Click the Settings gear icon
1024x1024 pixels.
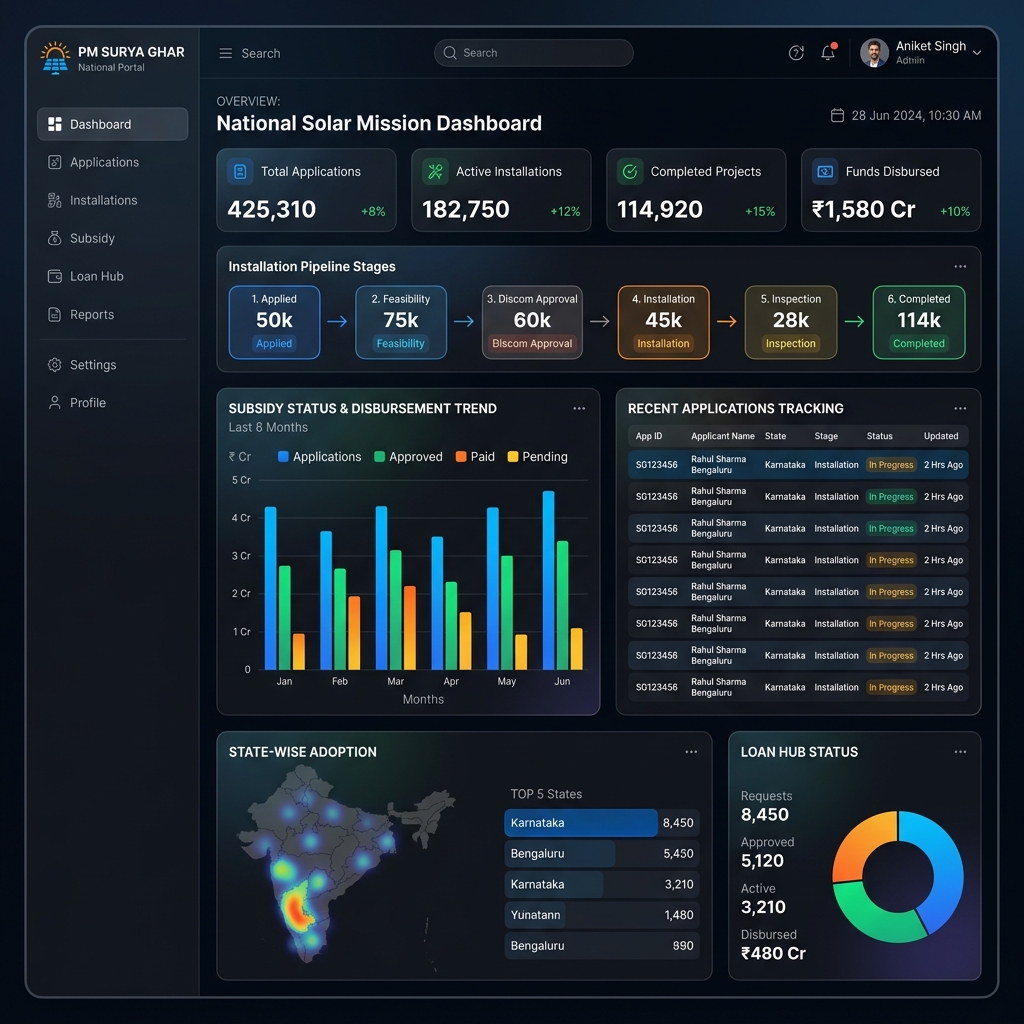pyautogui.click(x=55, y=364)
